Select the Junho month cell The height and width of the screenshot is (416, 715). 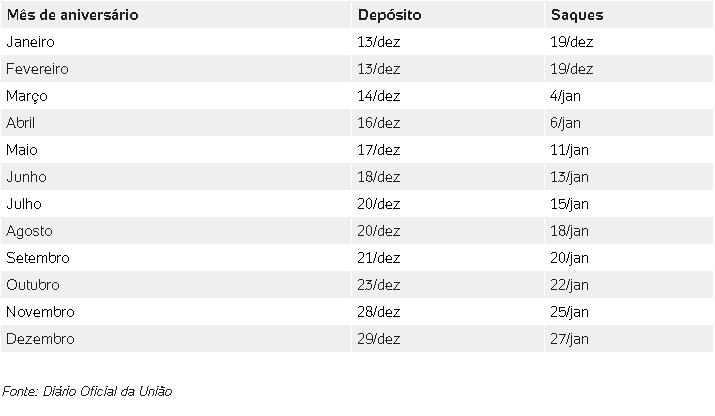tap(26, 178)
